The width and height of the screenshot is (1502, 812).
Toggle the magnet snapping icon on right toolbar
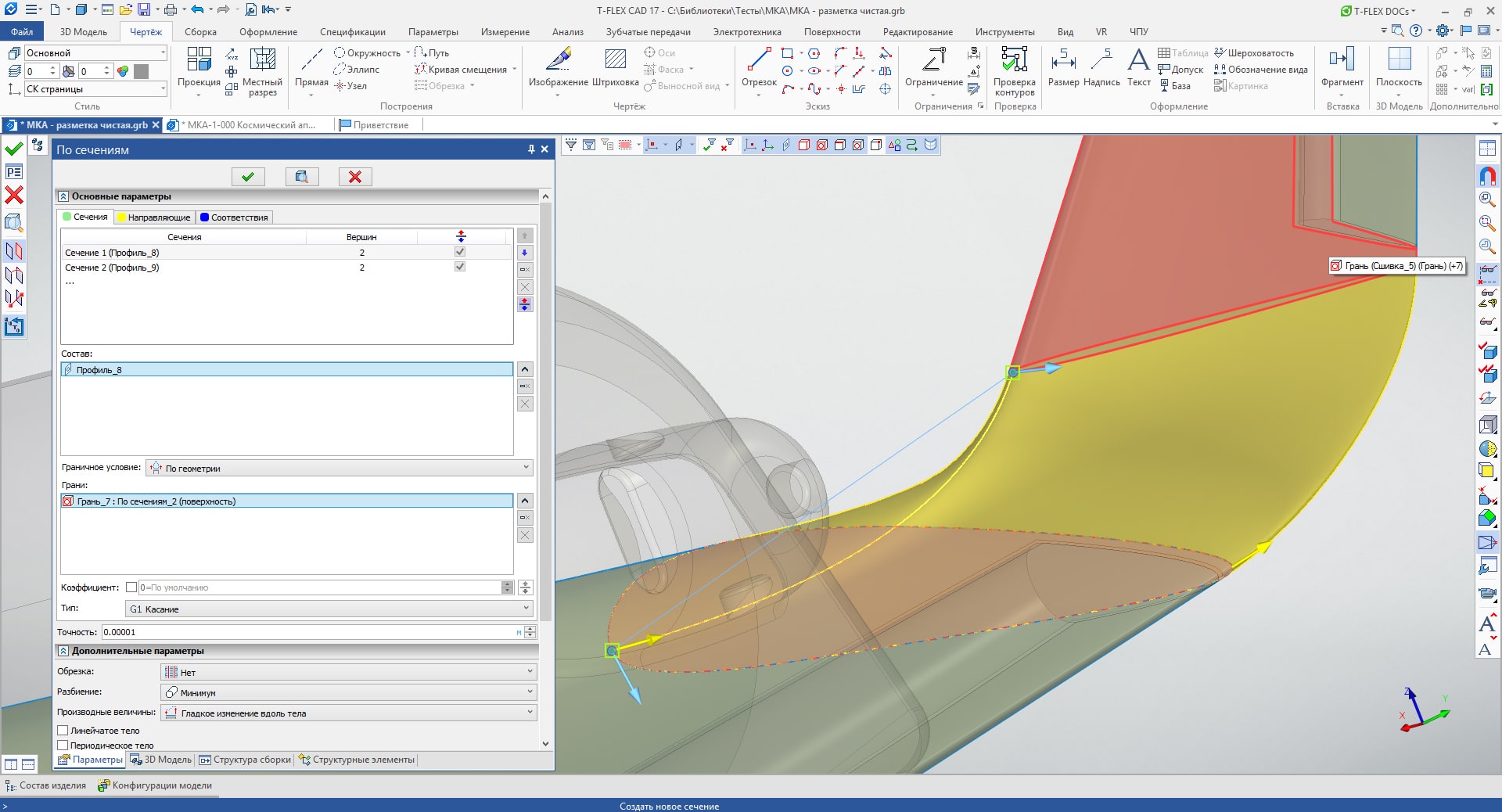coord(1487,175)
